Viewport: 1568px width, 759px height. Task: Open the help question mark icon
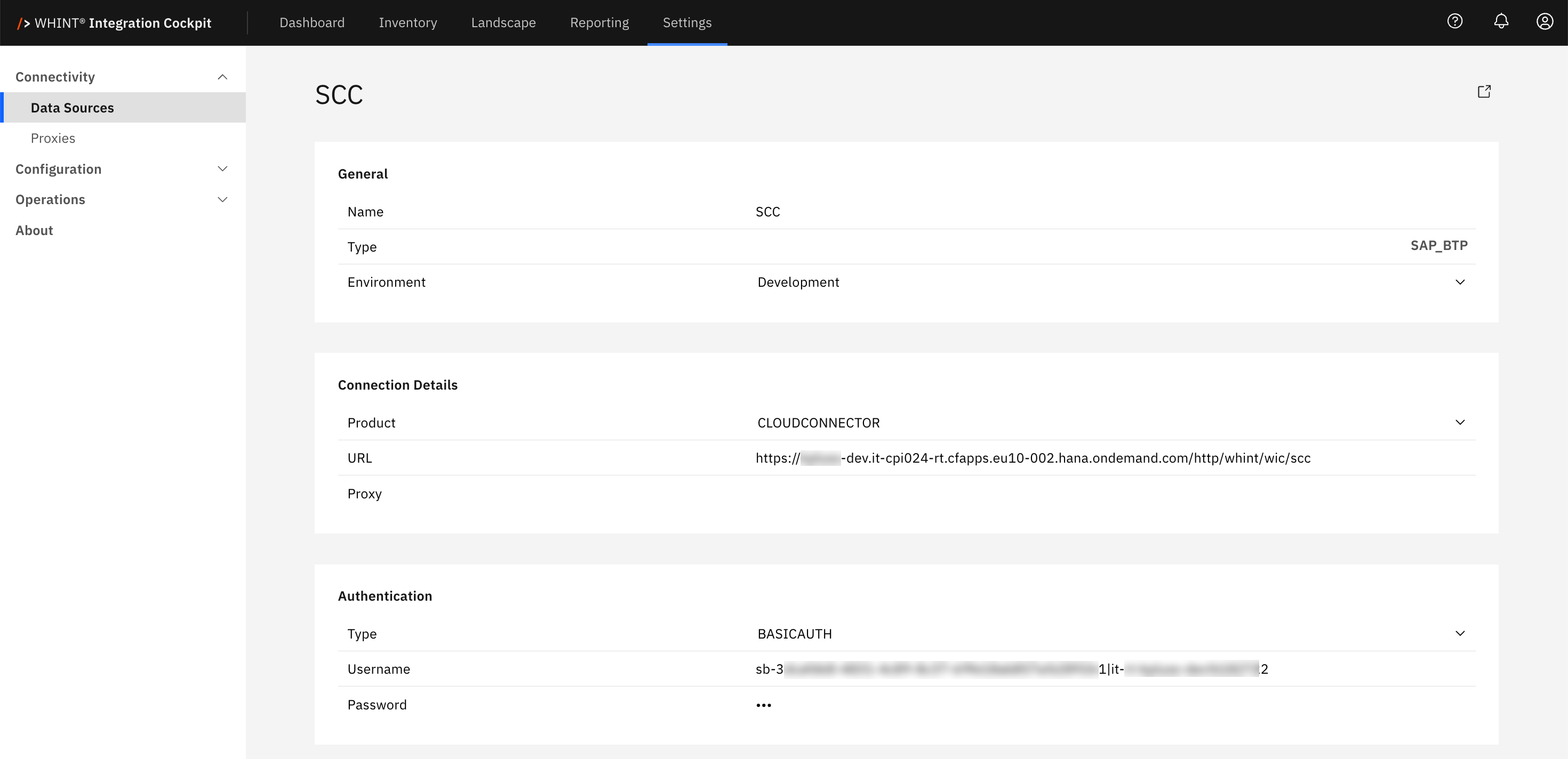coord(1454,22)
